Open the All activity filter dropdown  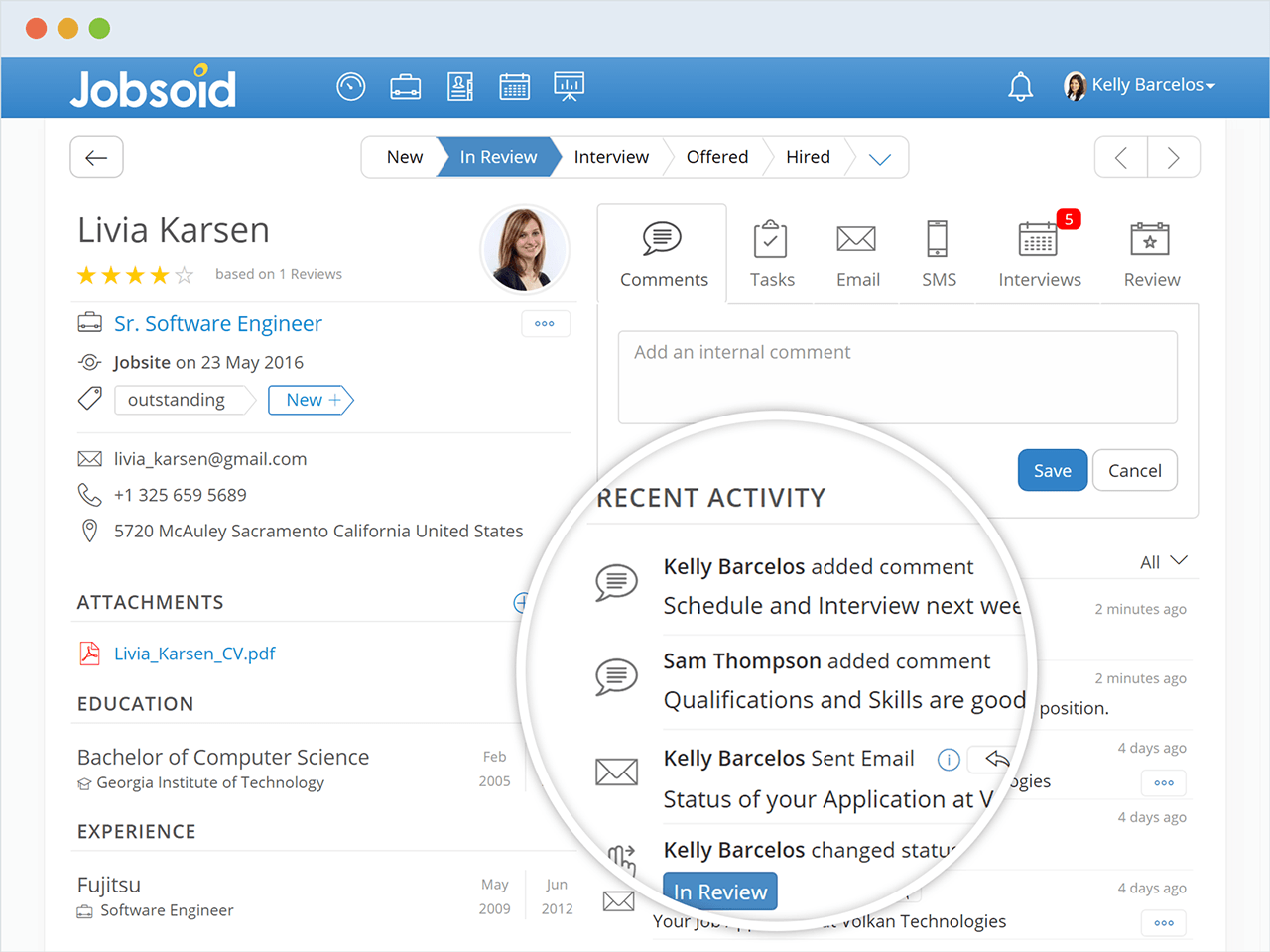(x=1163, y=562)
